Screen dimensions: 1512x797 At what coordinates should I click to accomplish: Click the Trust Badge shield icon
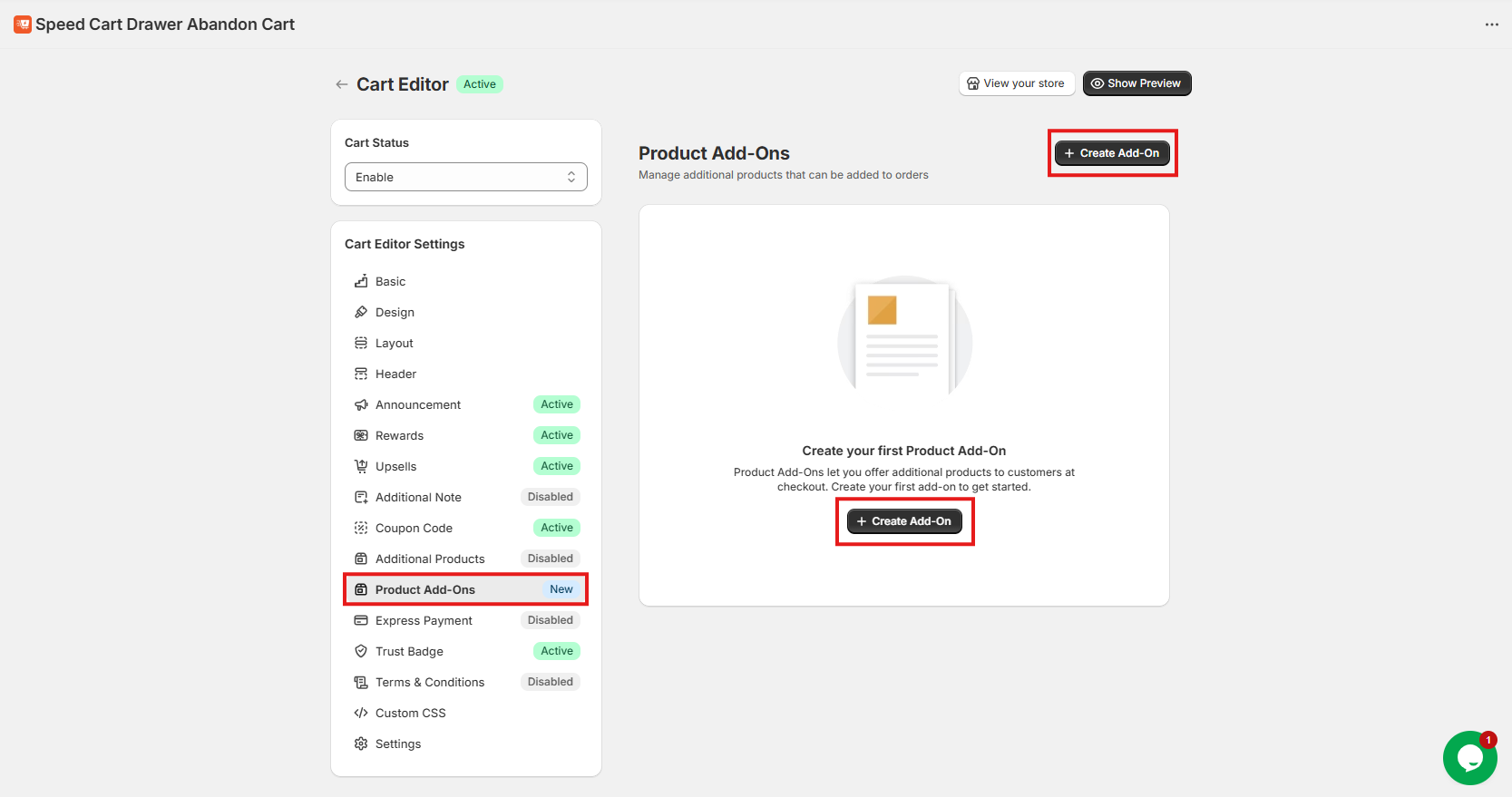tap(361, 651)
